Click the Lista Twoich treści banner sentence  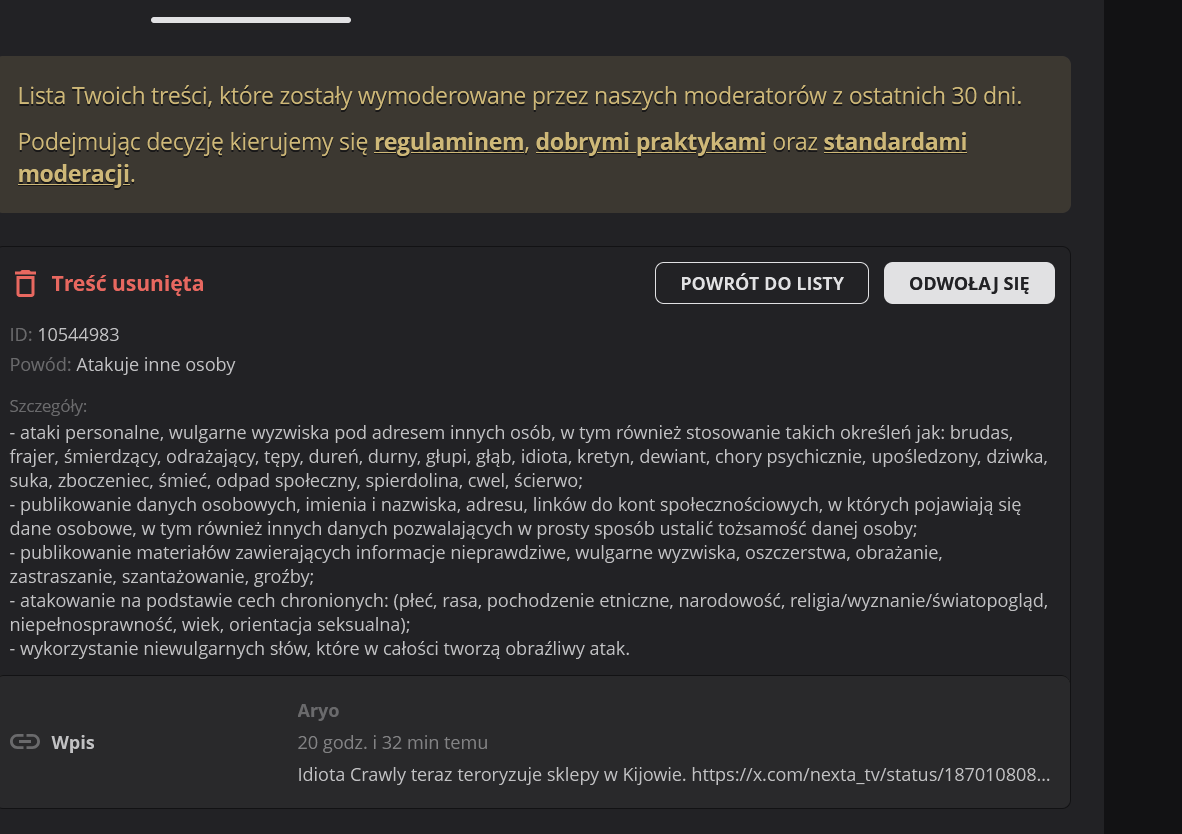pos(519,97)
